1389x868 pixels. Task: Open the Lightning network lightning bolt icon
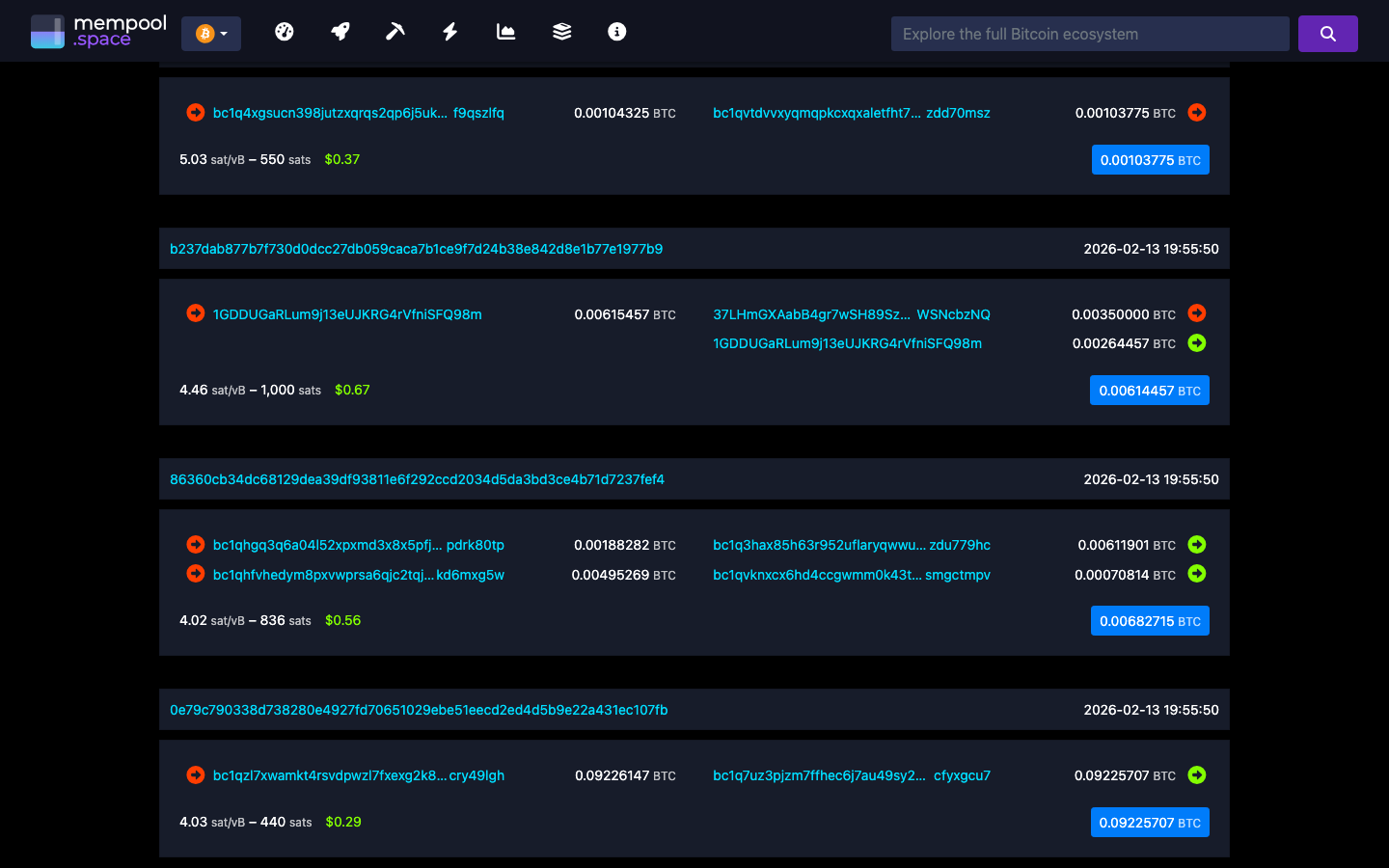[449, 31]
